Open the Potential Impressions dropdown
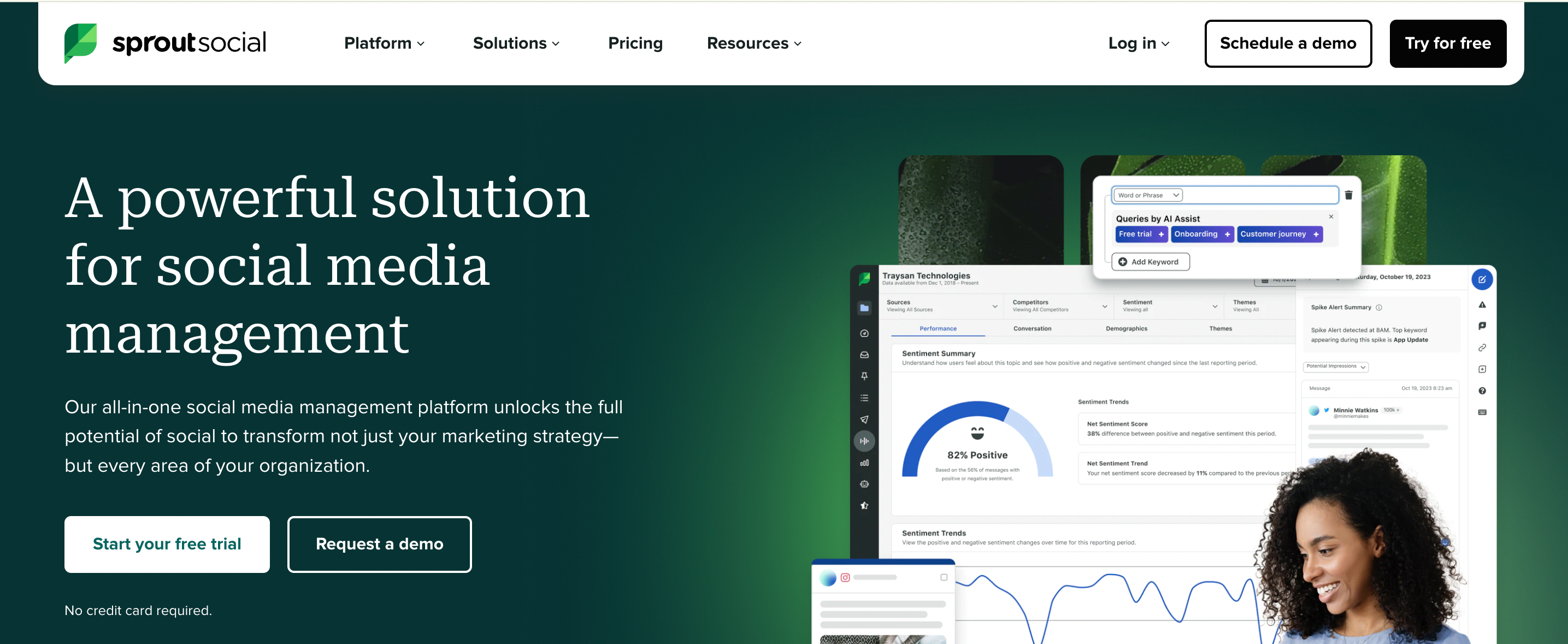The width and height of the screenshot is (1568, 644). (x=1337, y=366)
